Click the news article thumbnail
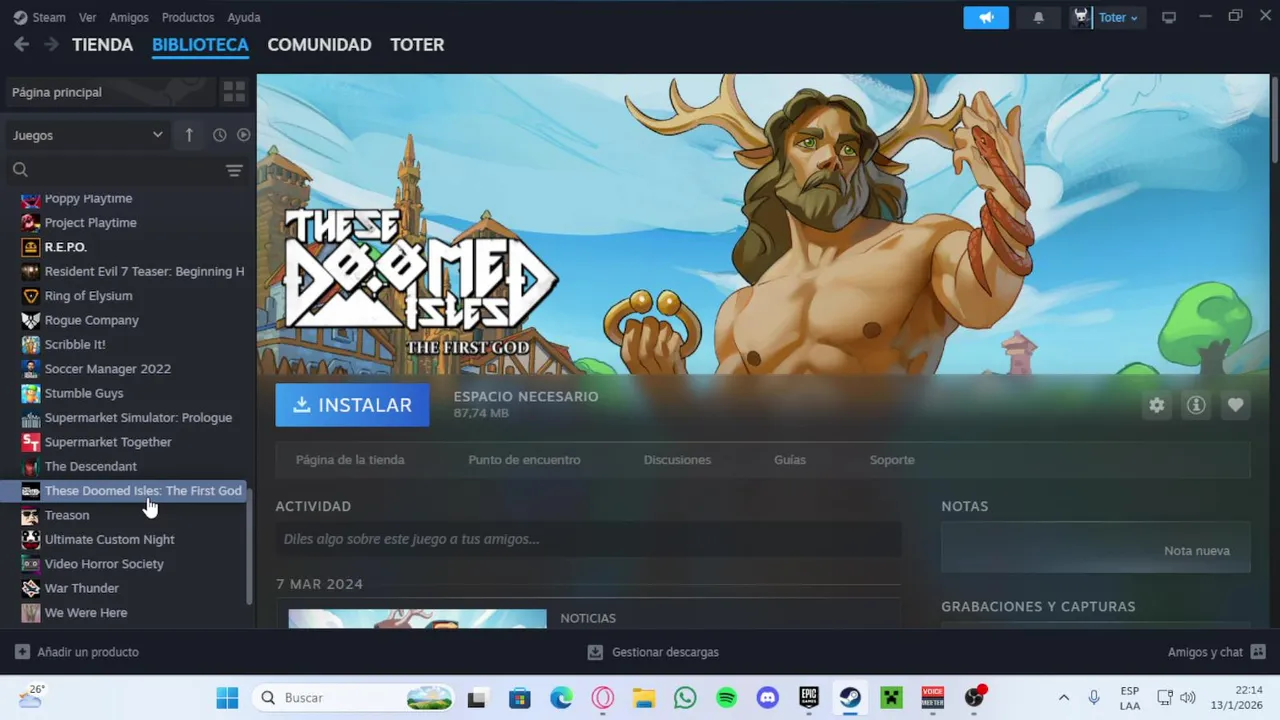Screen dimensions: 1280x720 coord(417,619)
